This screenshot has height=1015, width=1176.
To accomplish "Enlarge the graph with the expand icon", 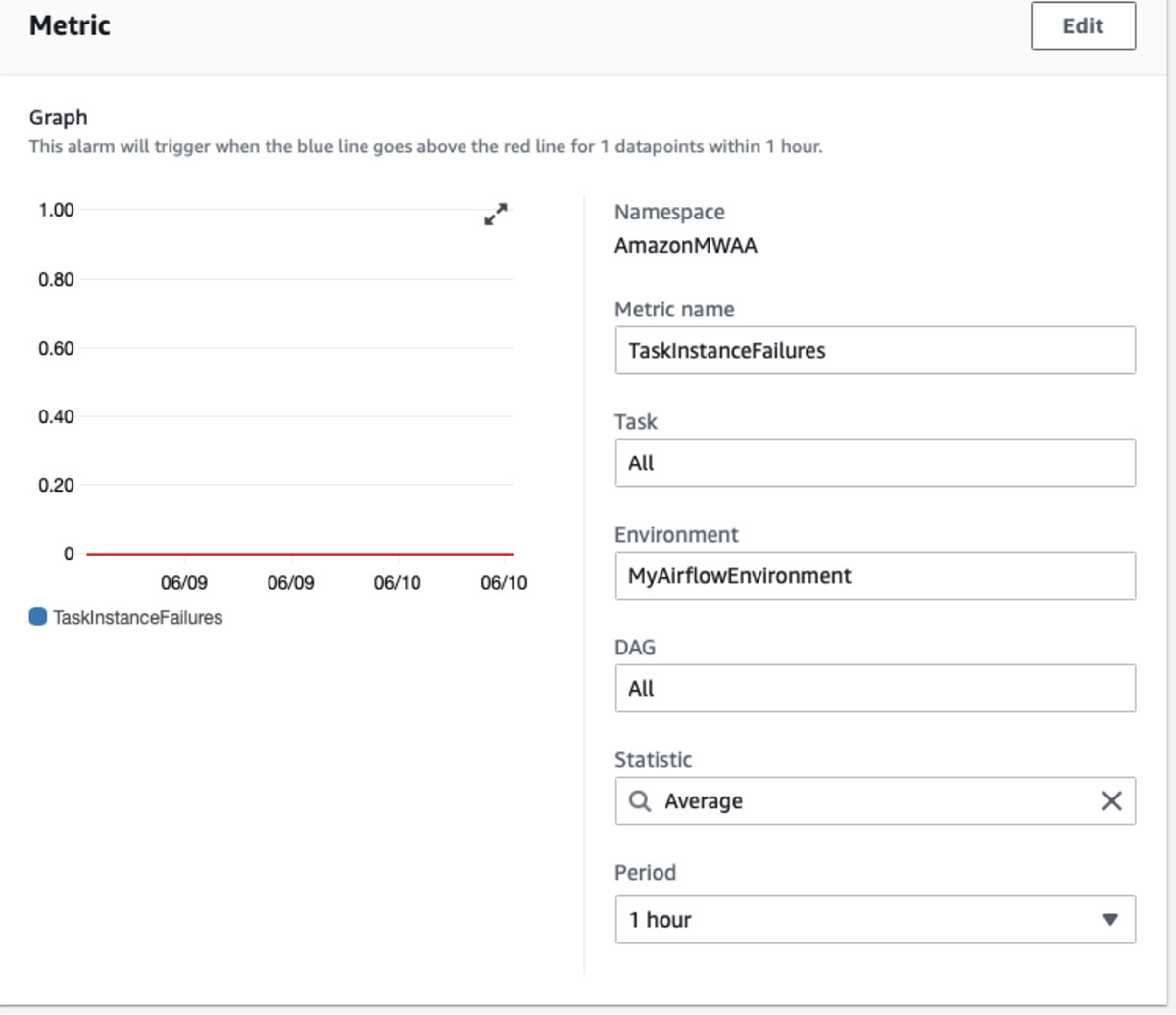I will point(496,214).
